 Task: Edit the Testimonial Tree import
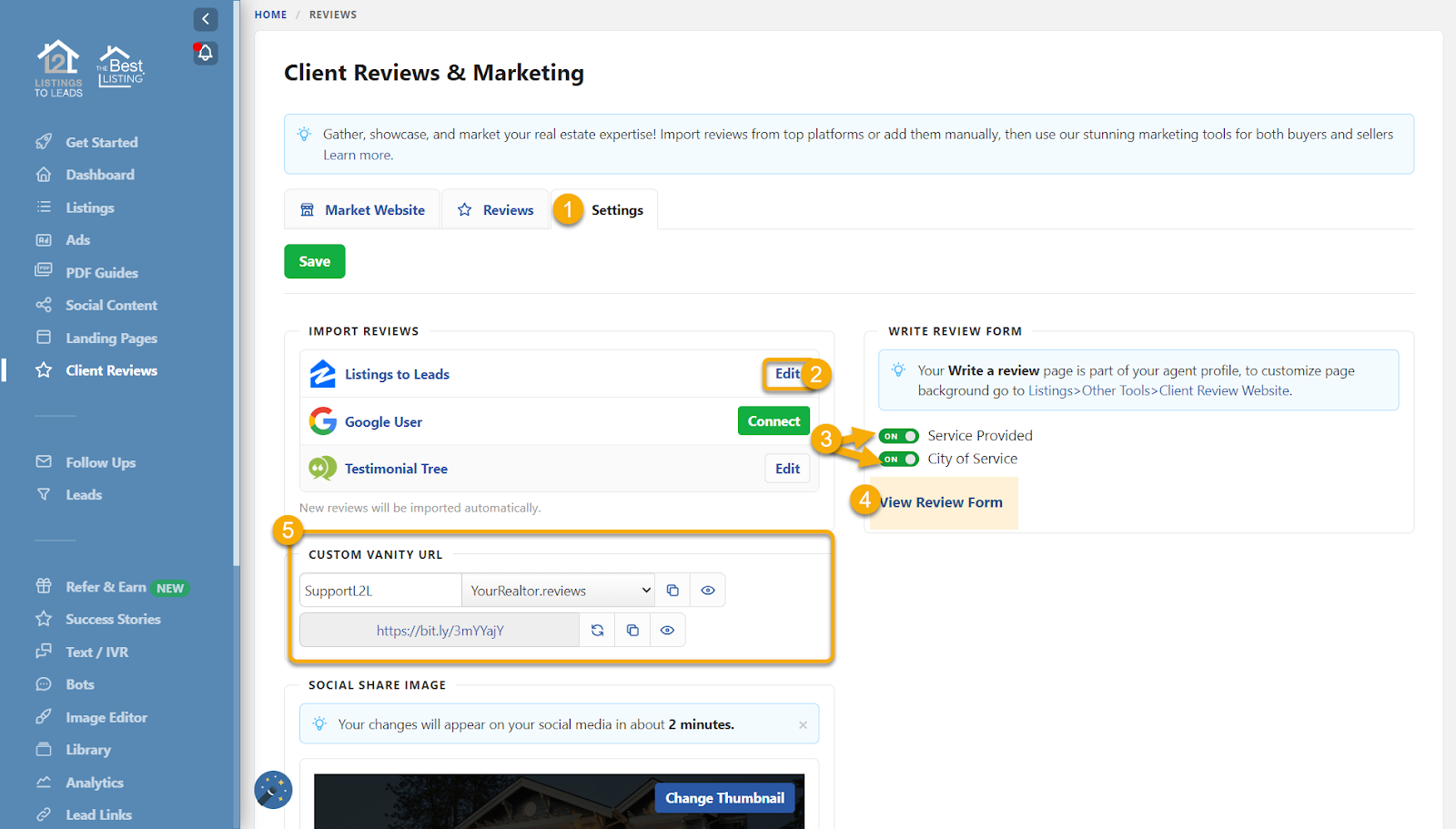[787, 469]
